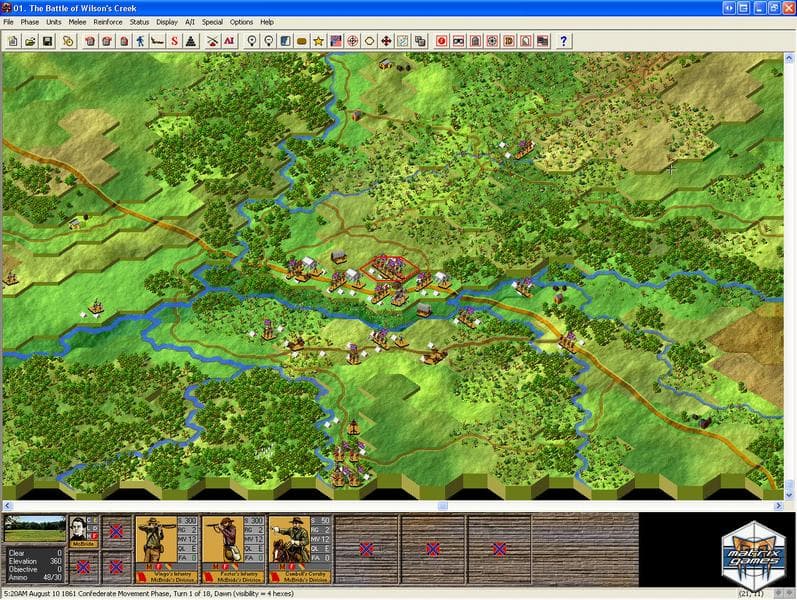Click the map scroll down arrow

pyautogui.click(x=789, y=495)
